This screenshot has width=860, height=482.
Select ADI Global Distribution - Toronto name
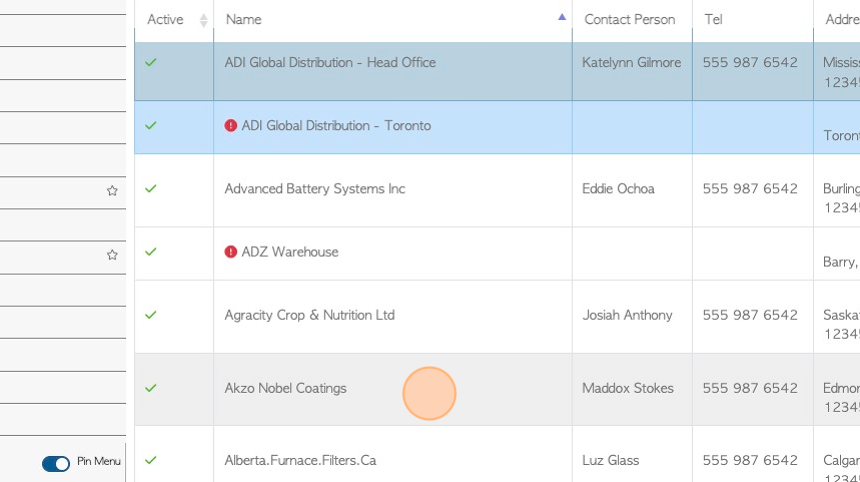336,126
